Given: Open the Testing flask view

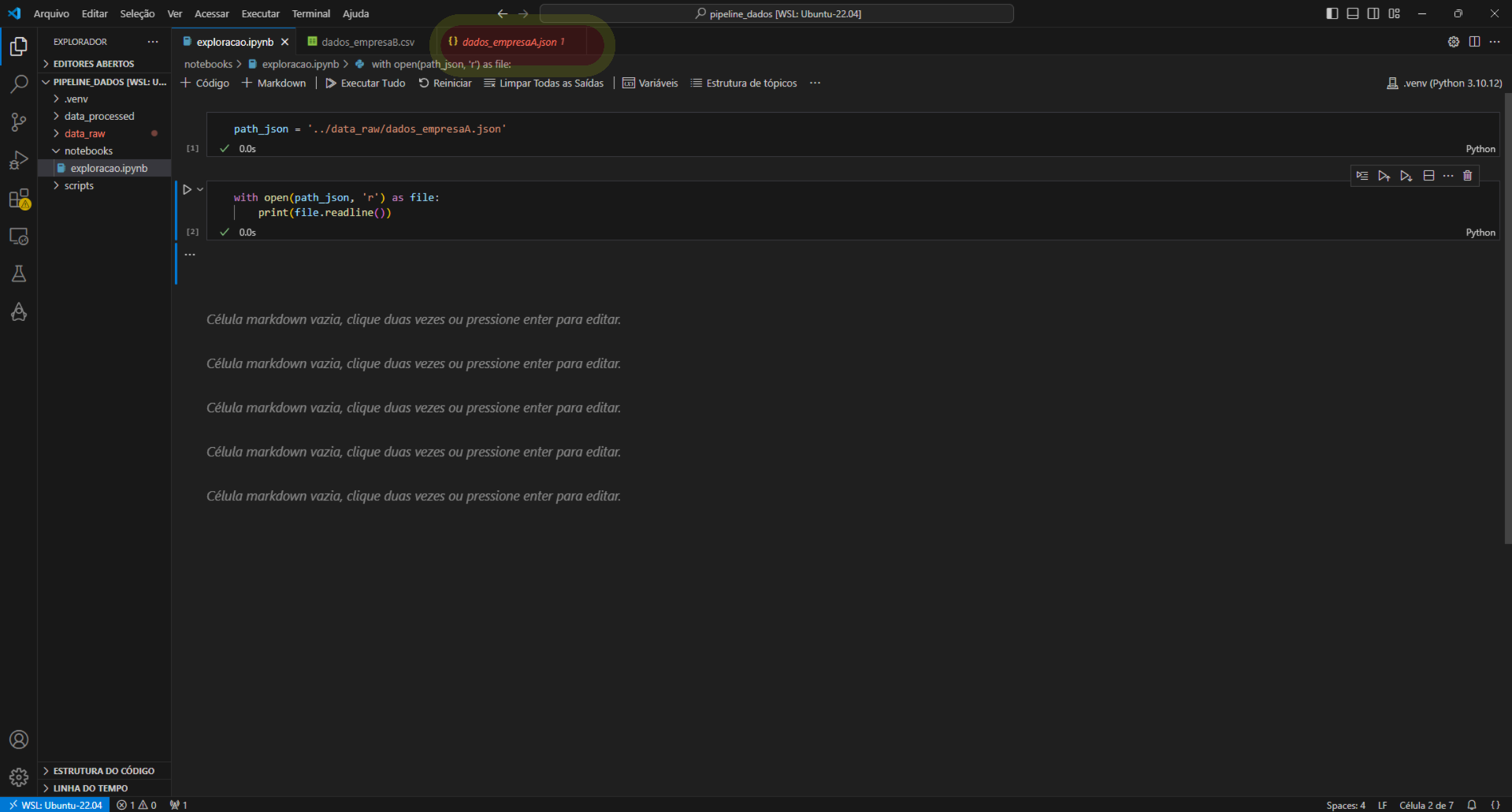Looking at the screenshot, I should tap(19, 274).
